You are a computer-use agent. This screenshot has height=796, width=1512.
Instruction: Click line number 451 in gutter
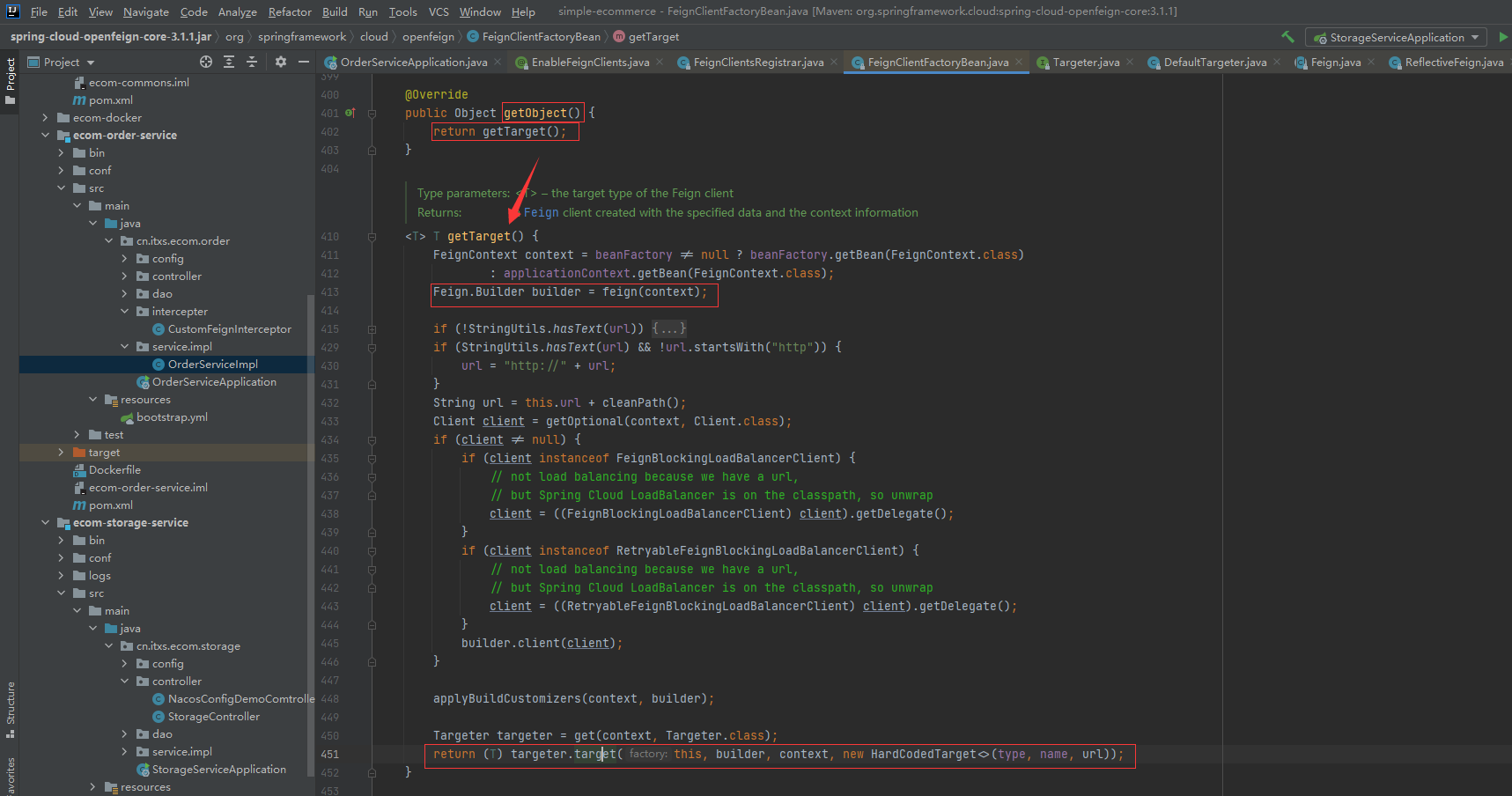click(x=329, y=755)
